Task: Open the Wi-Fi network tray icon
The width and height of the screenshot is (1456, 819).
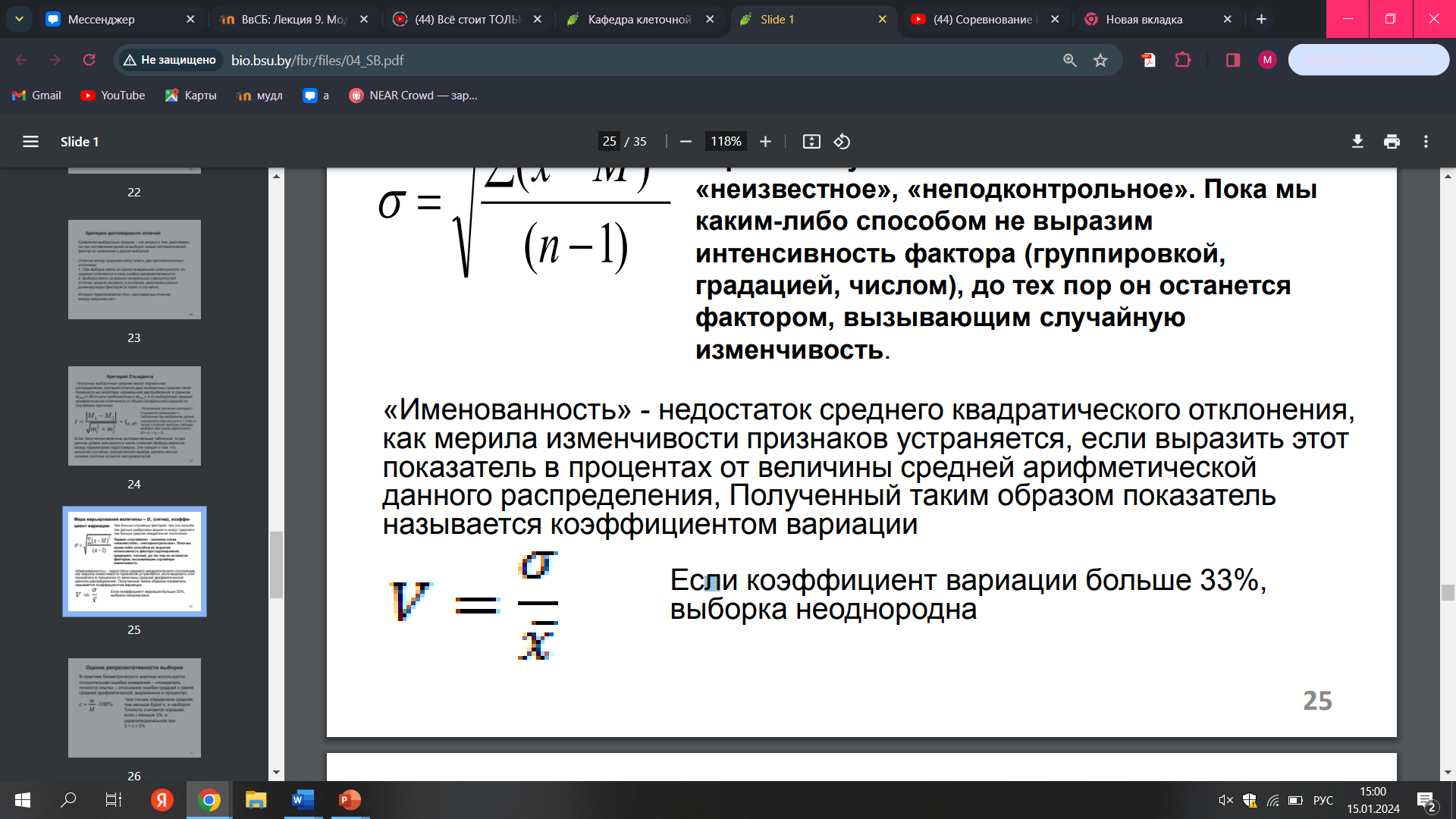Action: 1273,800
